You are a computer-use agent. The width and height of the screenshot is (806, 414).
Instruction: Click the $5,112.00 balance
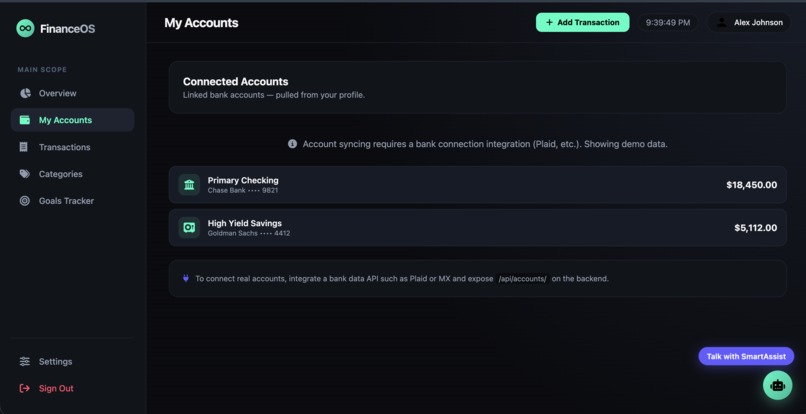click(756, 228)
